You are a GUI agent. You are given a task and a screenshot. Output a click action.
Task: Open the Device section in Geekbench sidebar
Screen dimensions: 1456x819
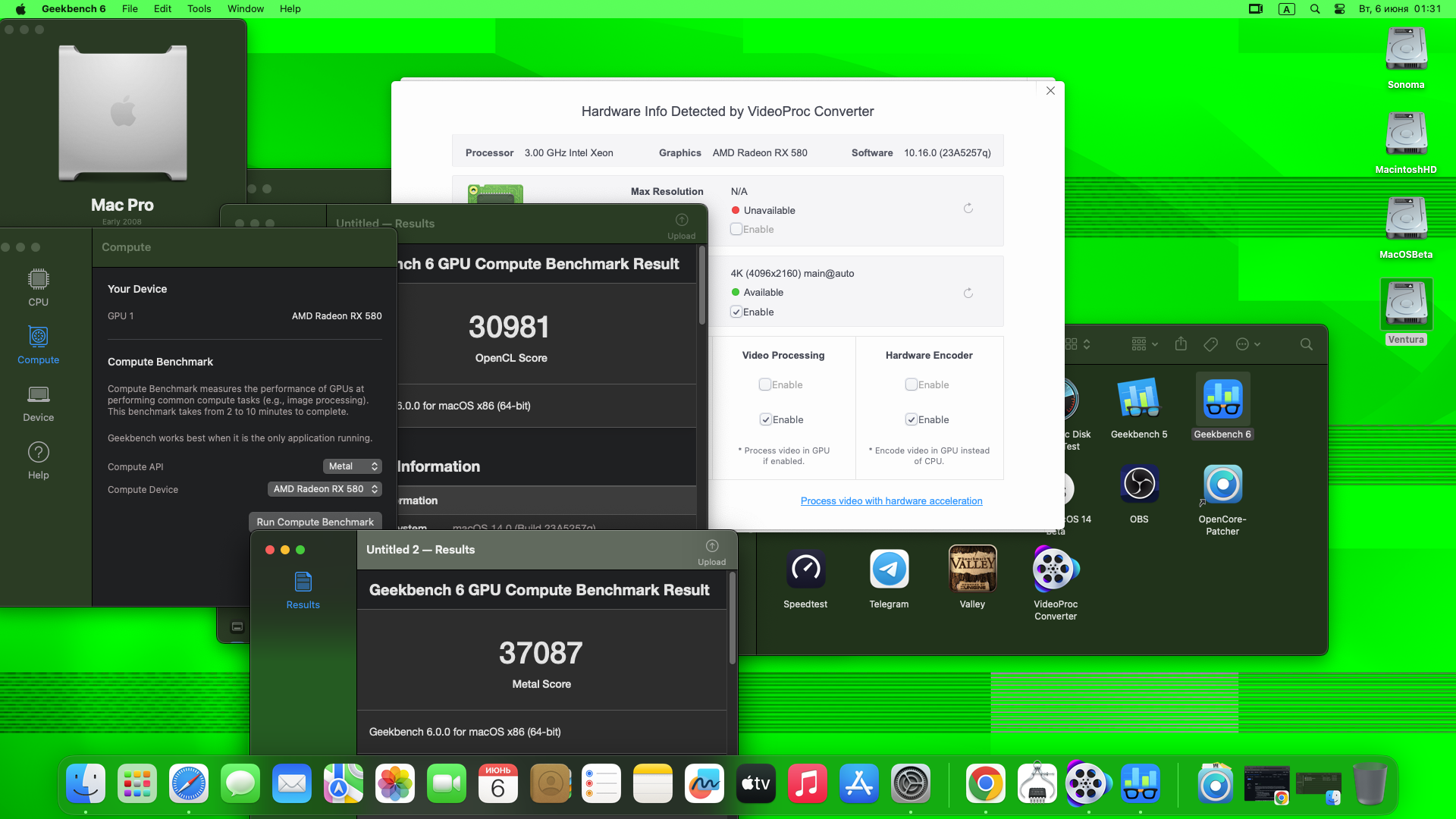(38, 403)
